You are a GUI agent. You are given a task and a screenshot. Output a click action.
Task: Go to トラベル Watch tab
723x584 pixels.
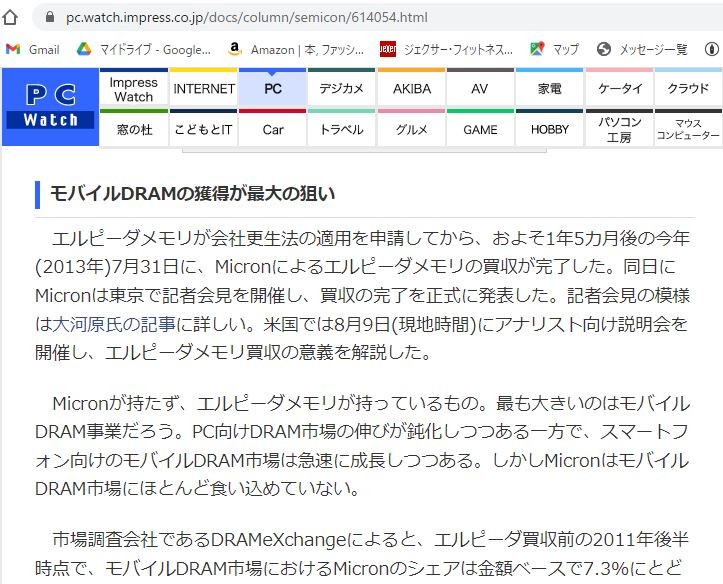coord(342,130)
